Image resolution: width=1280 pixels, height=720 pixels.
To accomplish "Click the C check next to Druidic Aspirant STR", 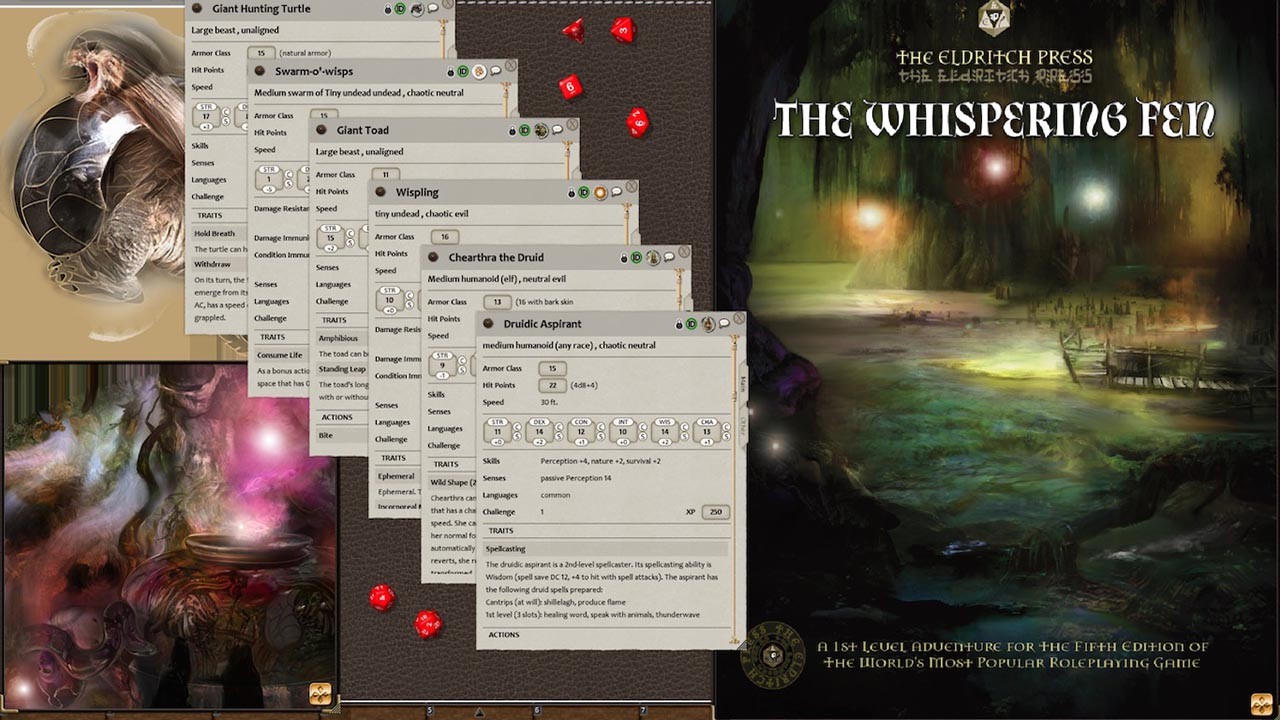I will pyautogui.click(x=517, y=426).
